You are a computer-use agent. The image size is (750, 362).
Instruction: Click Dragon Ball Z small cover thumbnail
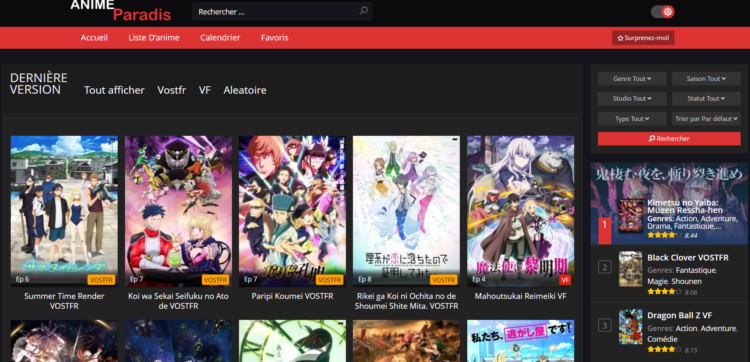pyautogui.click(x=630, y=327)
